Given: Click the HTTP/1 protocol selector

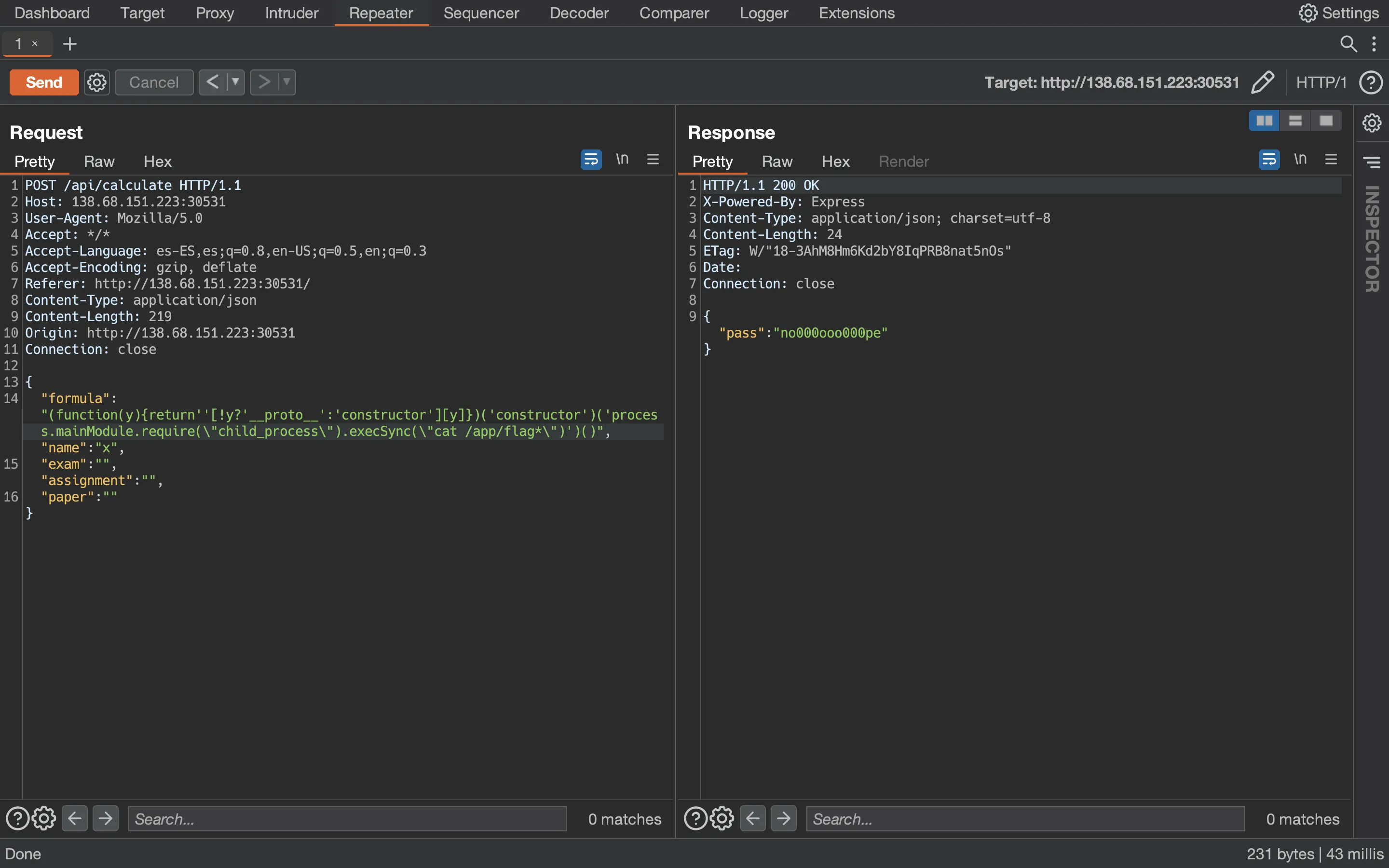Looking at the screenshot, I should click(x=1321, y=82).
